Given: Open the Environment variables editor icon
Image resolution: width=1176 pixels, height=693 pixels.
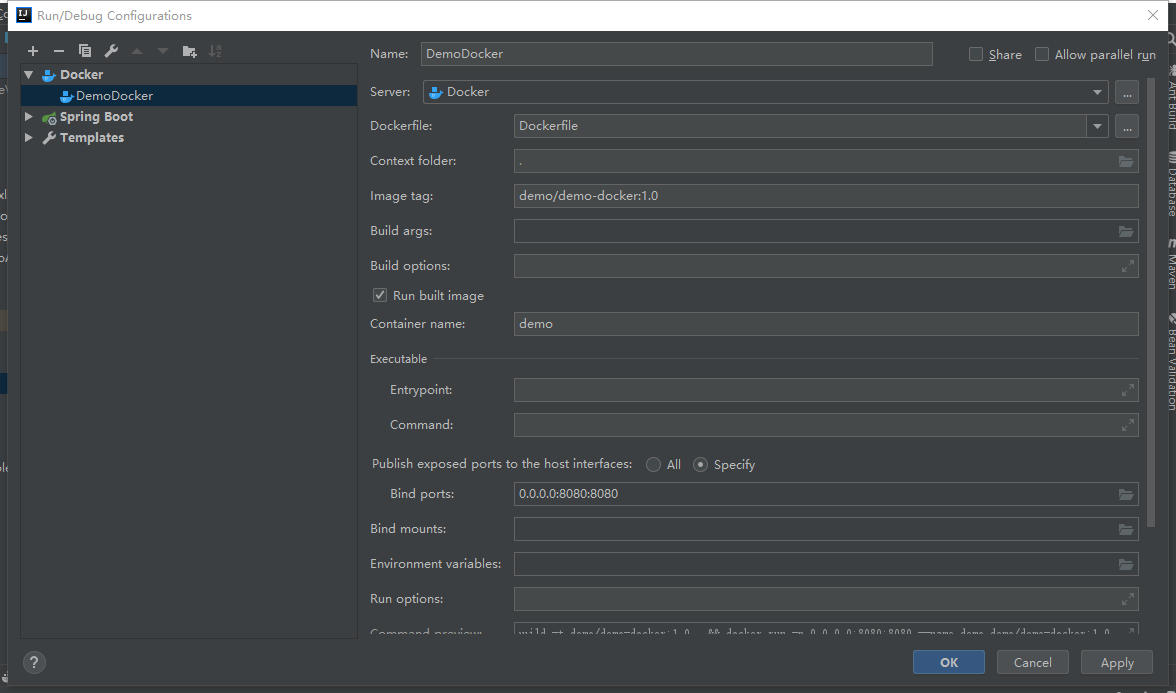Looking at the screenshot, I should click(x=1126, y=564).
